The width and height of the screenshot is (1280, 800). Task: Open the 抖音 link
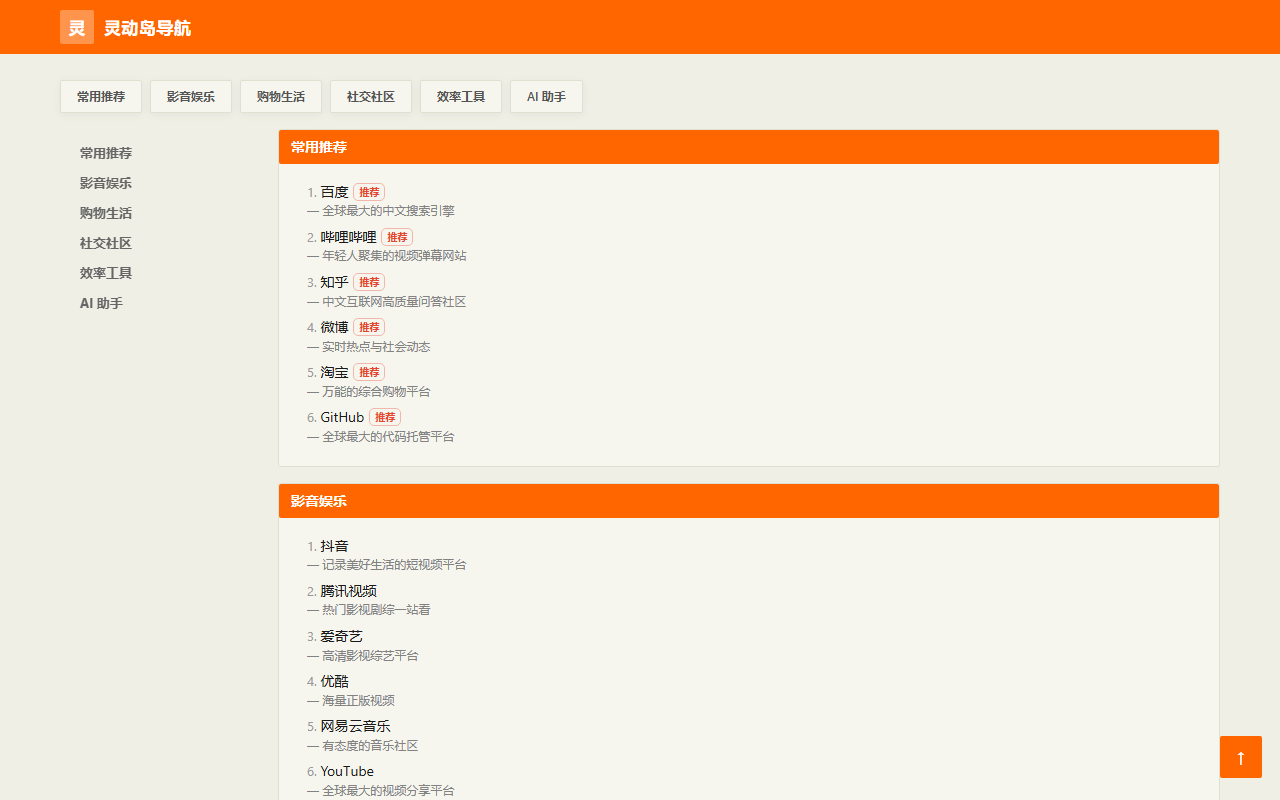click(x=335, y=546)
